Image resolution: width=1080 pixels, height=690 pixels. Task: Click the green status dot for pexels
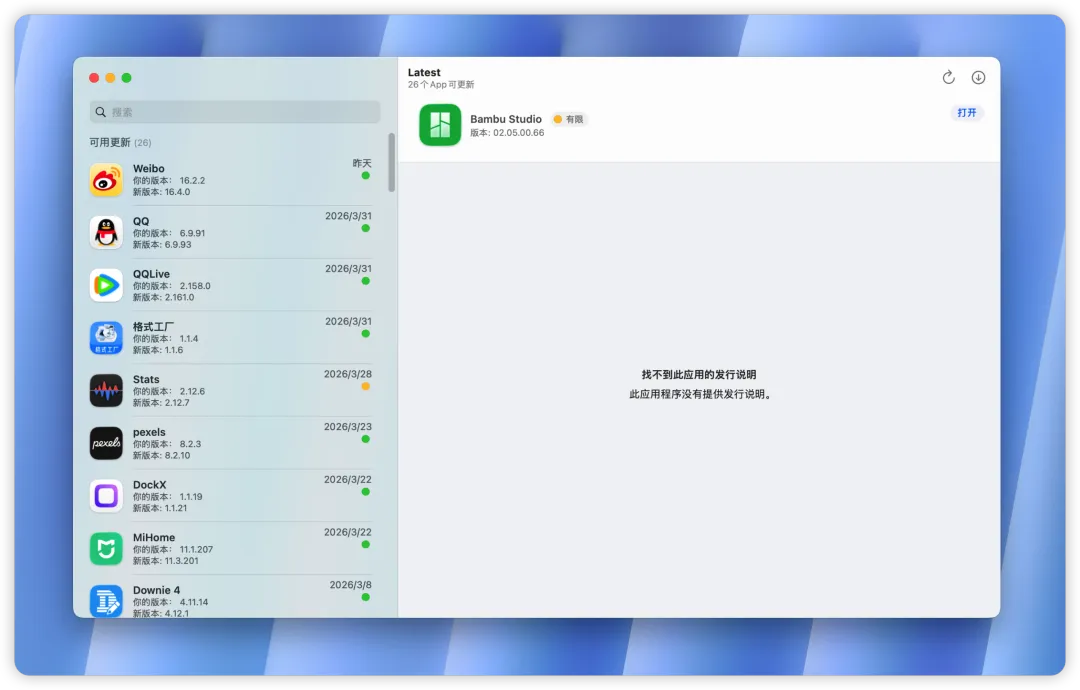[x=366, y=439]
